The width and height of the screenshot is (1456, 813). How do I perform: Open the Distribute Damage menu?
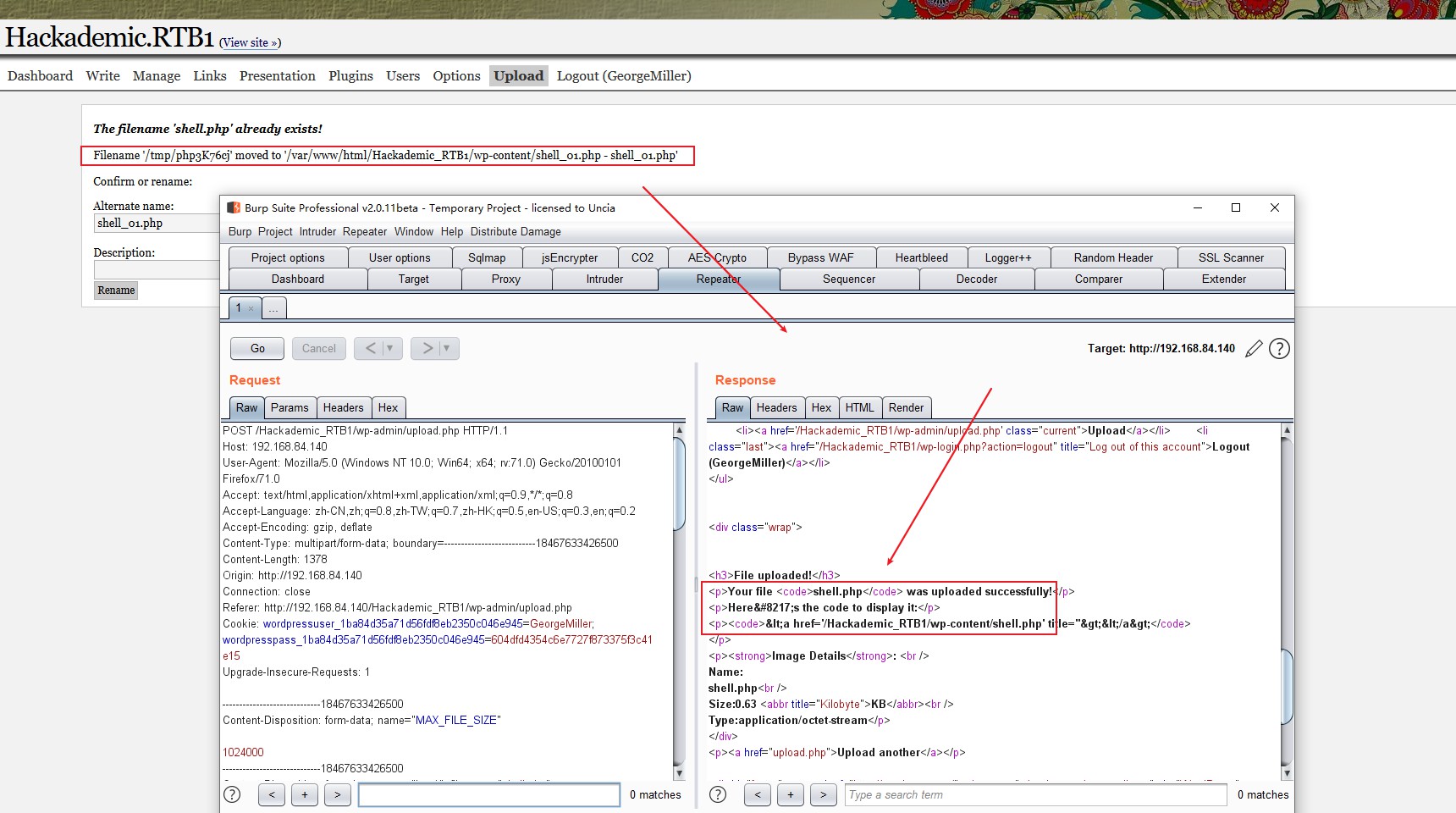tap(516, 231)
